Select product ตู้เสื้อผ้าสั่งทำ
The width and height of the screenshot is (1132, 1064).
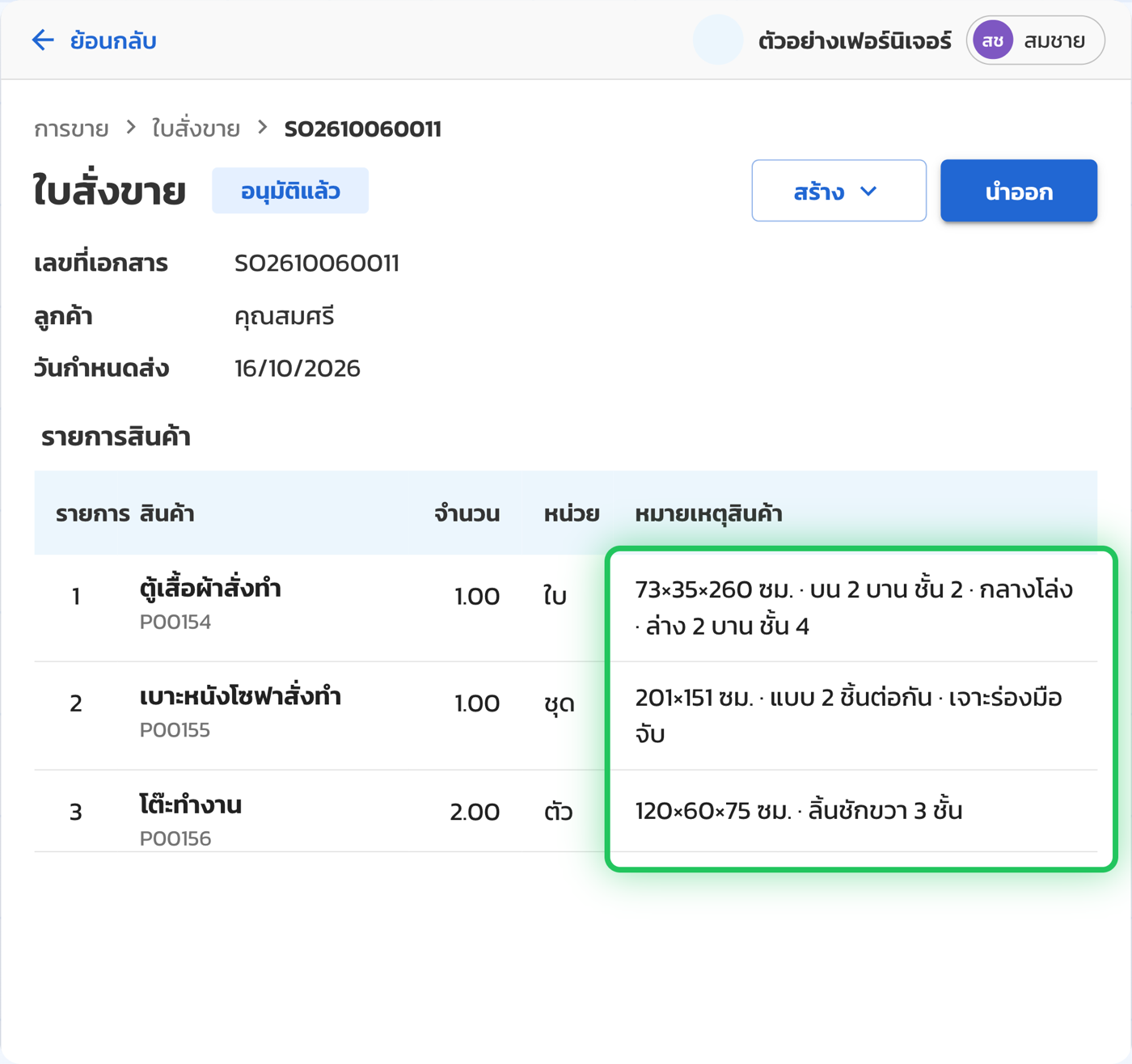[210, 588]
